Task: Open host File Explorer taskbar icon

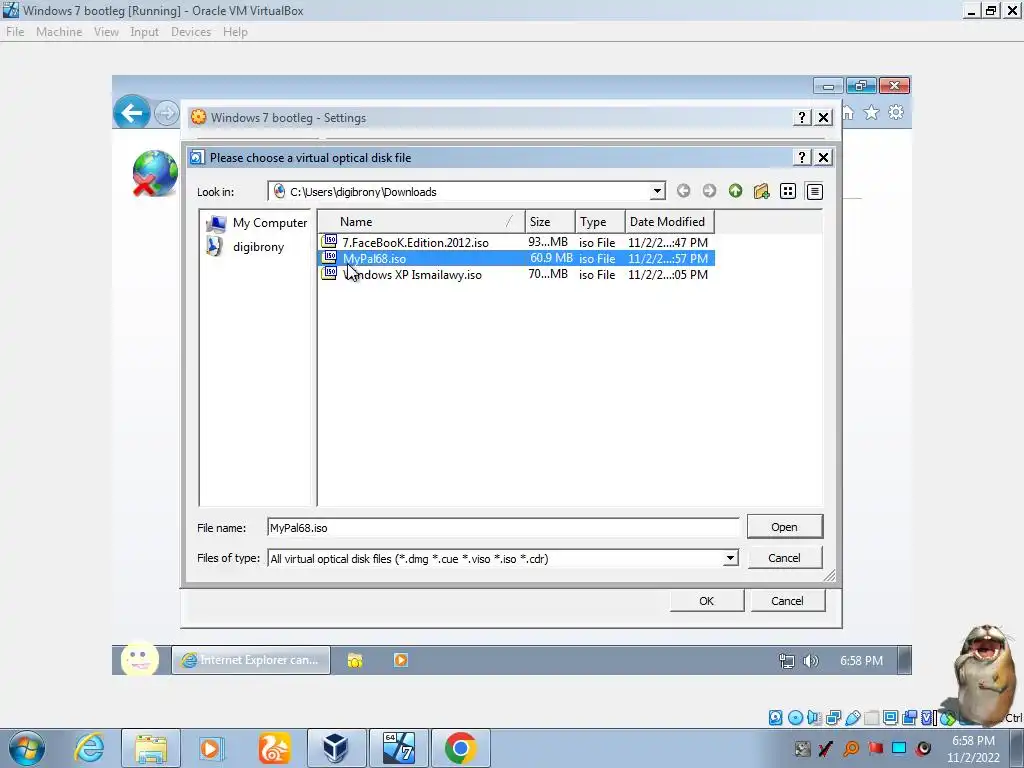Action: coord(151,748)
